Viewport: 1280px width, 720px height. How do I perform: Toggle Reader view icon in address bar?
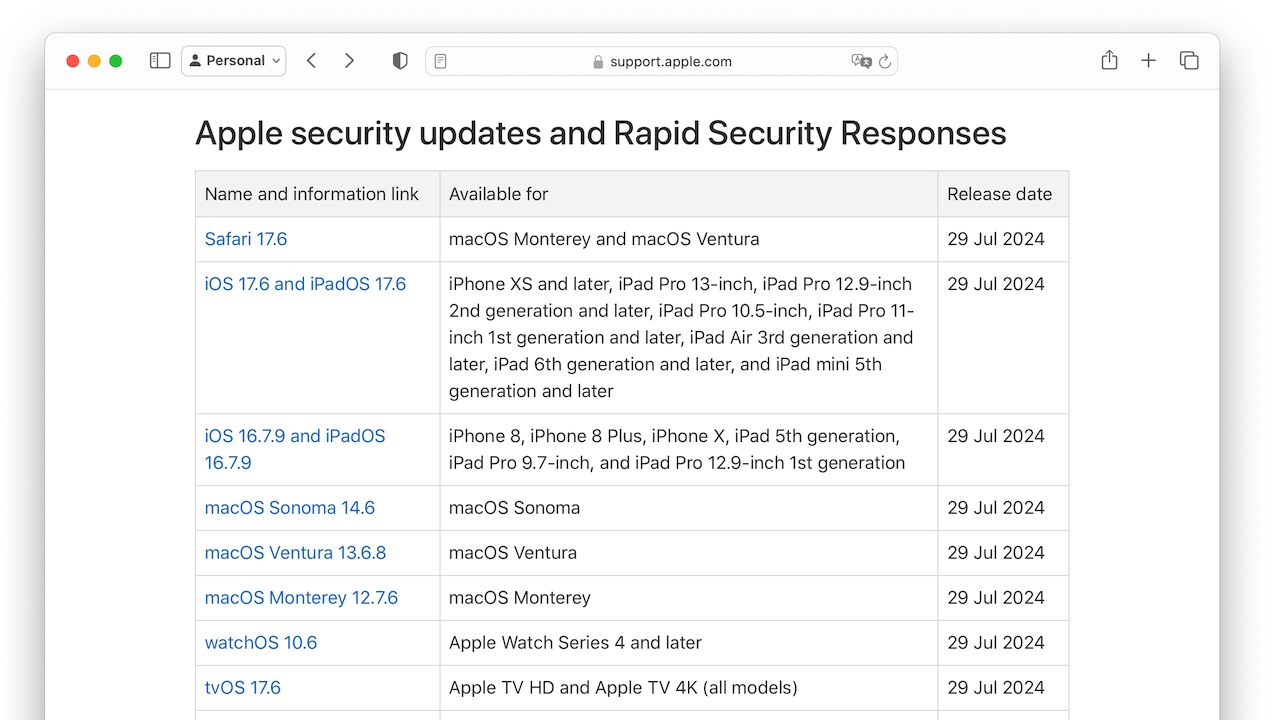click(x=440, y=61)
